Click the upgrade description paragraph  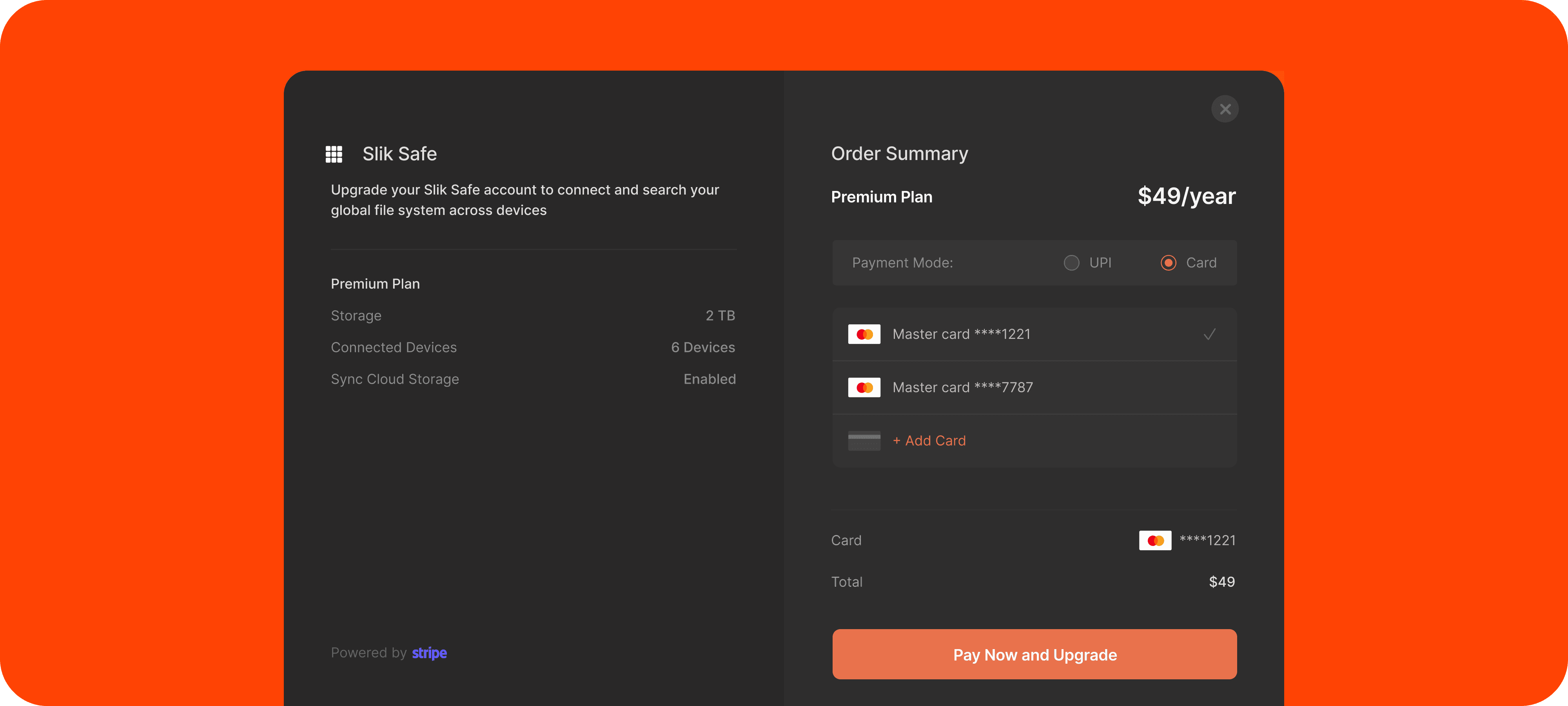525,200
